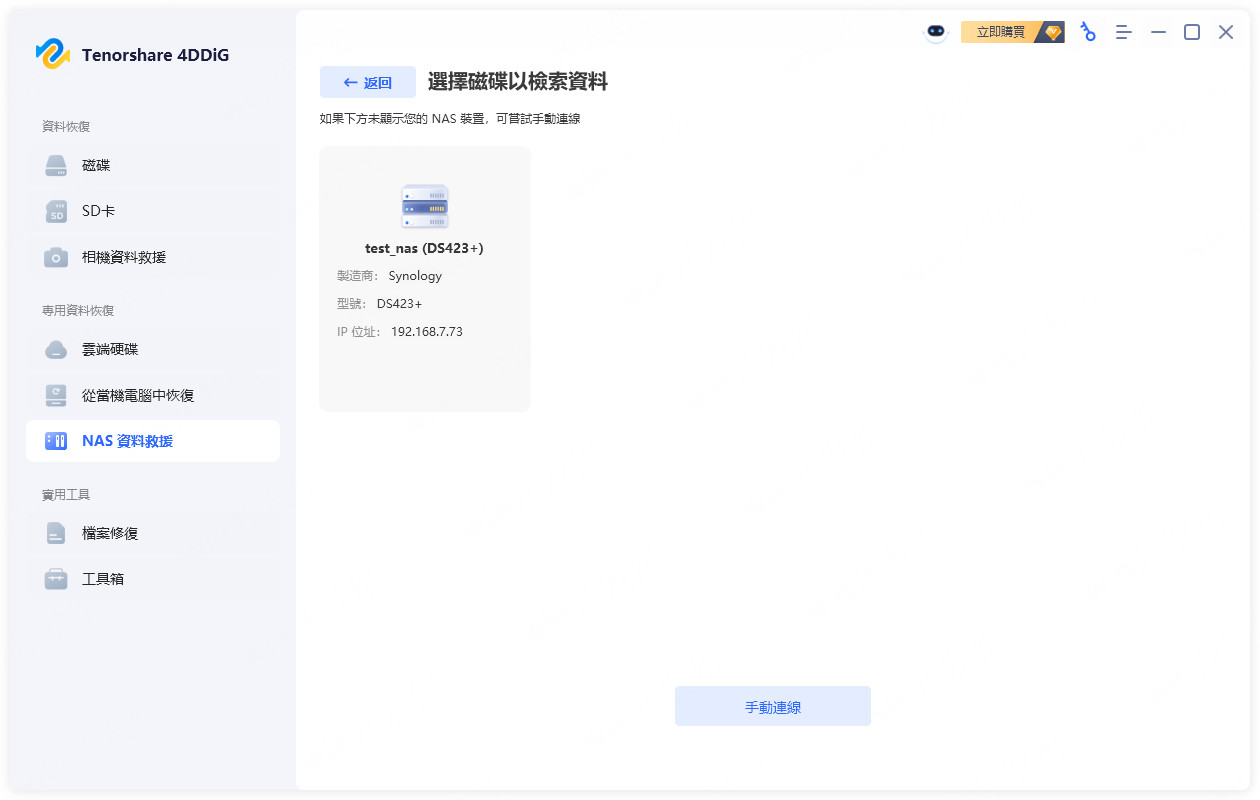Click the 型號 DS423+ text

click(x=380, y=304)
